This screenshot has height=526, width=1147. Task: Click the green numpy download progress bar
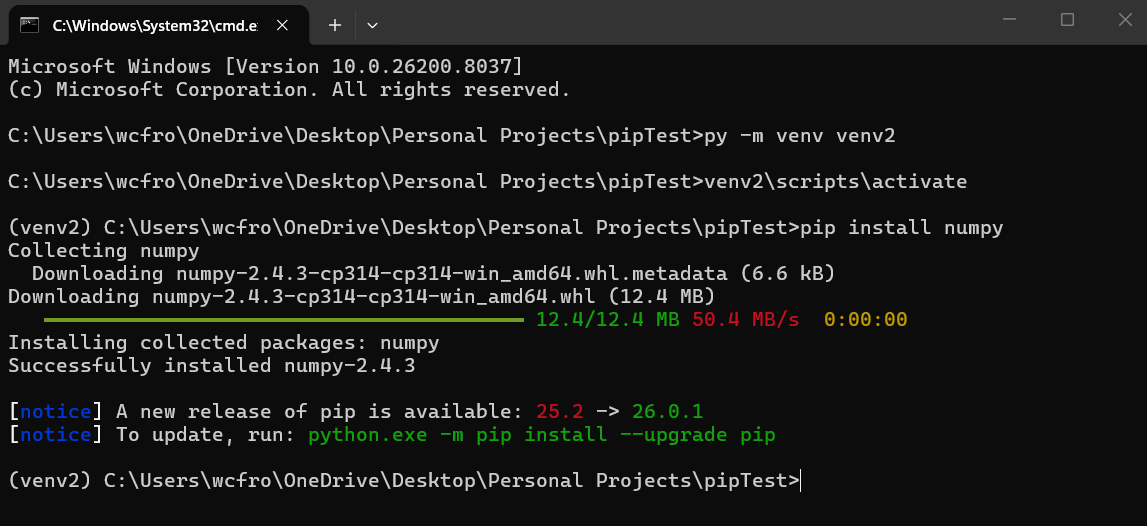283,320
